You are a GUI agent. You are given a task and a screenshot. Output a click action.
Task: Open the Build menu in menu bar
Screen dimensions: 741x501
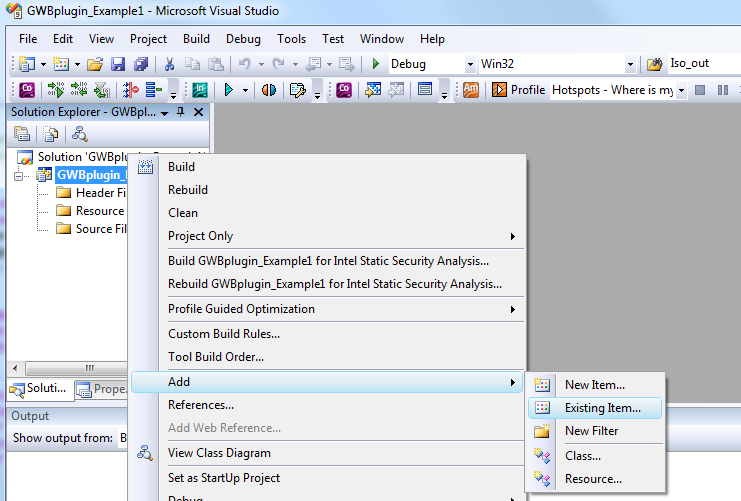196,39
